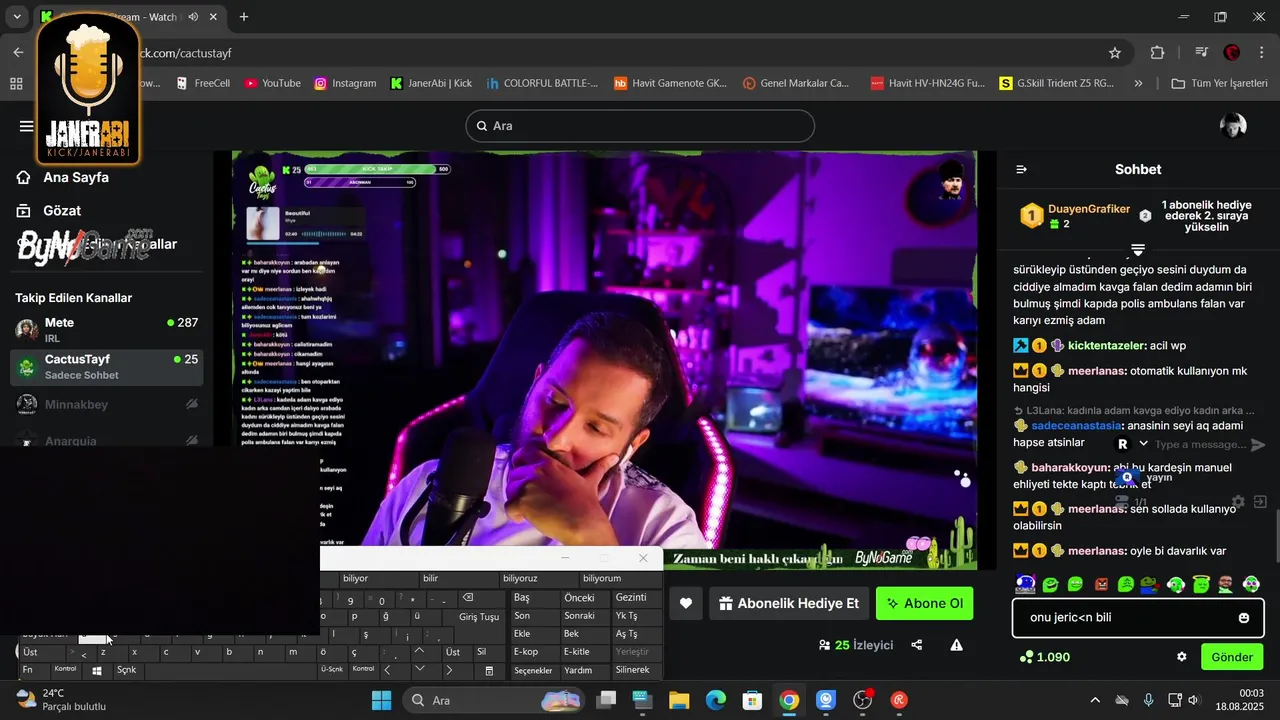This screenshot has height=720, width=1280.
Task: Toggle the Kick sidebar hamburger menu
Action: point(26,126)
